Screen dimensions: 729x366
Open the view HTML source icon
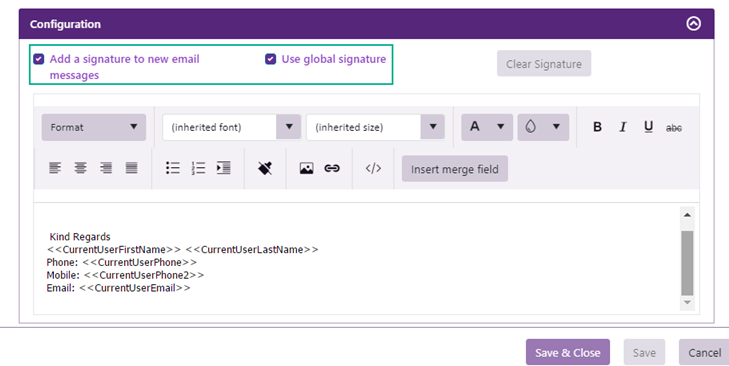pyautogui.click(x=373, y=168)
